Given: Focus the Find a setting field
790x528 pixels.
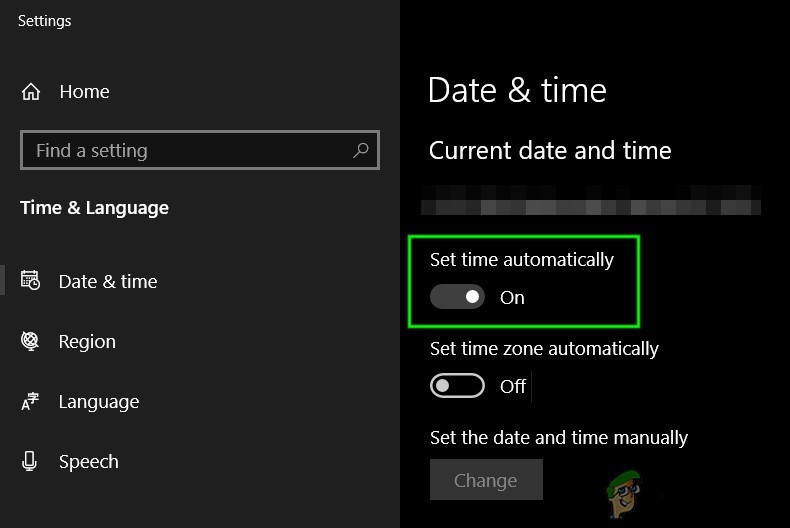Looking at the screenshot, I should (x=200, y=150).
